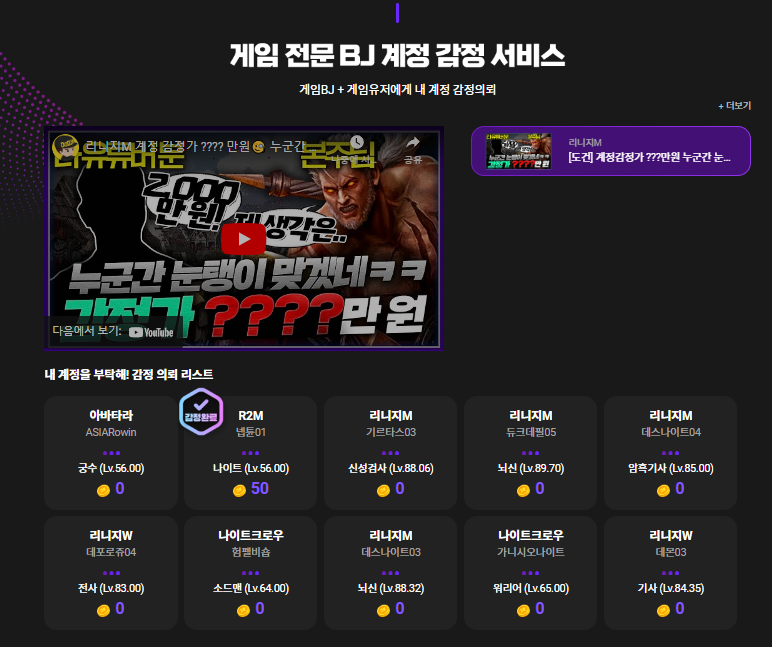Open the 나이트크로우 가니시오나이트 card
Screen dimensions: 772x647
click(x=530, y=573)
